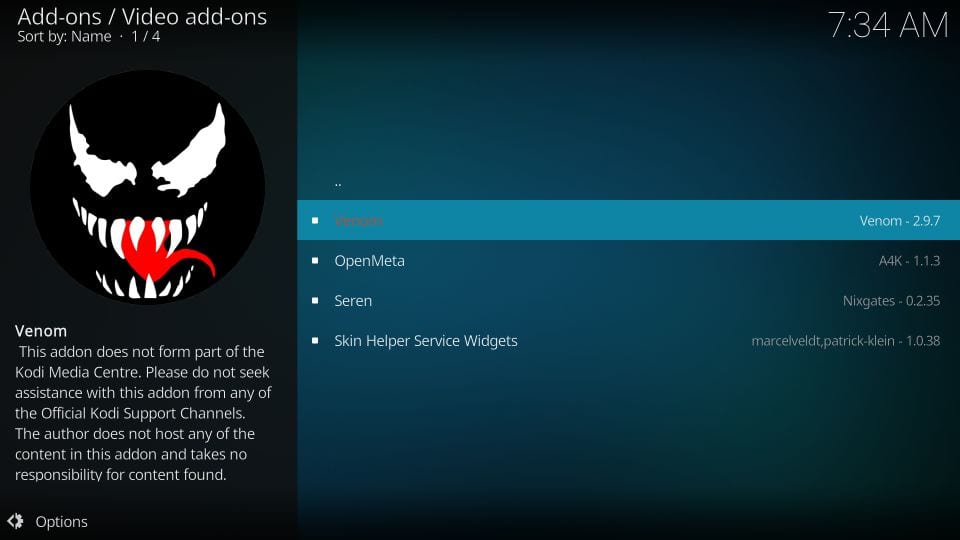Image resolution: width=960 pixels, height=540 pixels.
Task: Click the bullet icon beside Venom
Action: tap(315, 220)
